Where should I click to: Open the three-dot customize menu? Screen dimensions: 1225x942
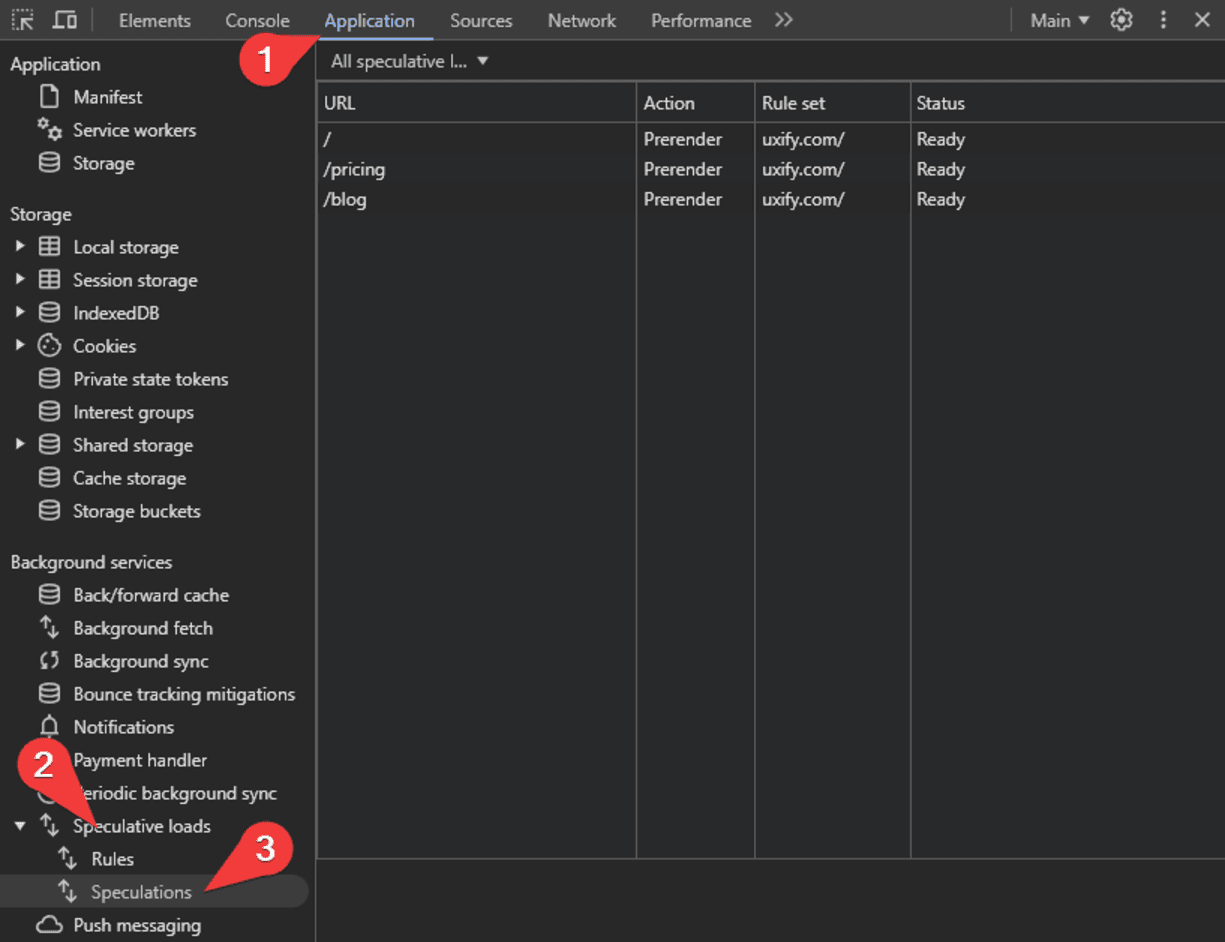1162,20
